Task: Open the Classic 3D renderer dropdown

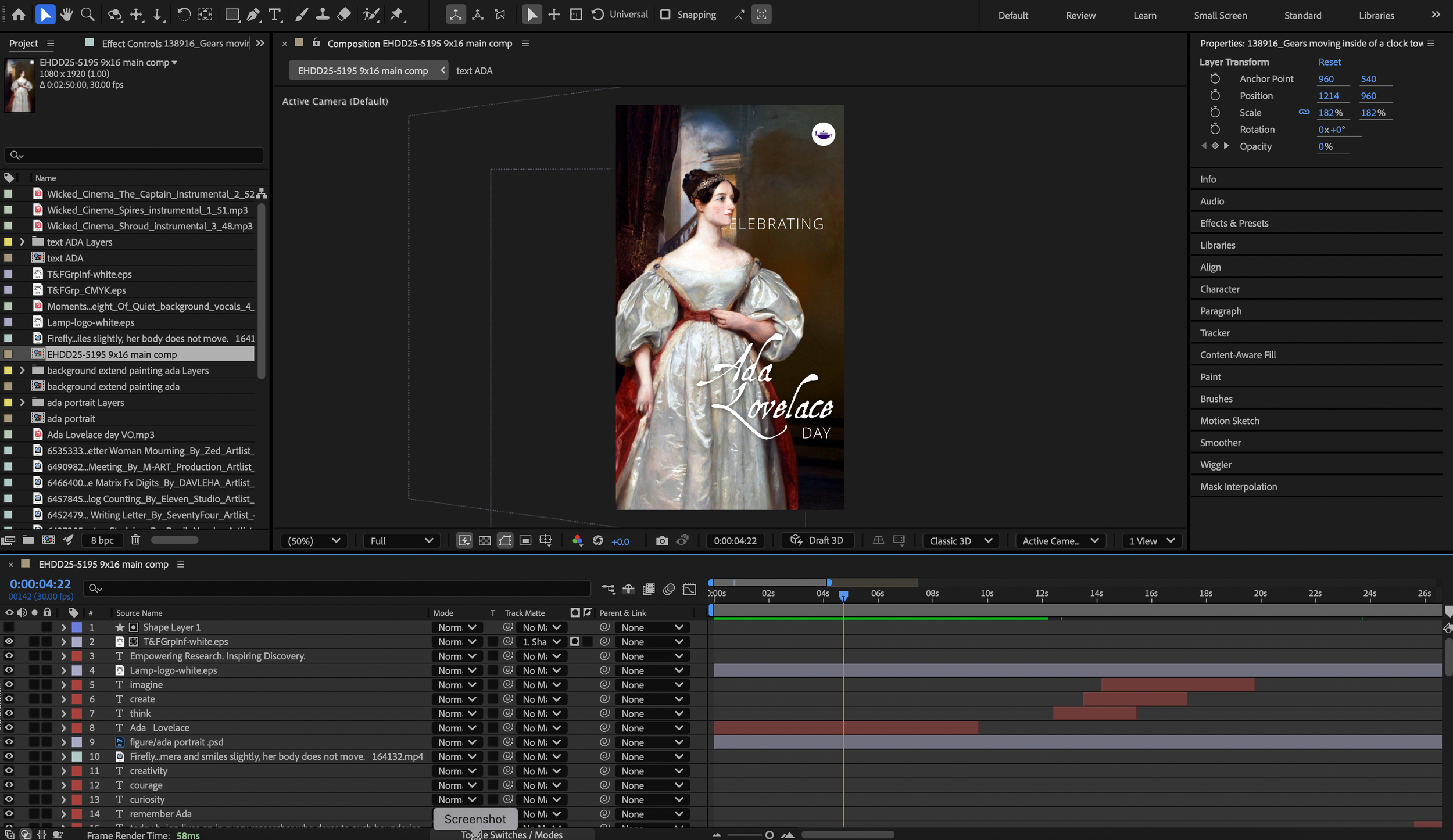Action: [960, 541]
